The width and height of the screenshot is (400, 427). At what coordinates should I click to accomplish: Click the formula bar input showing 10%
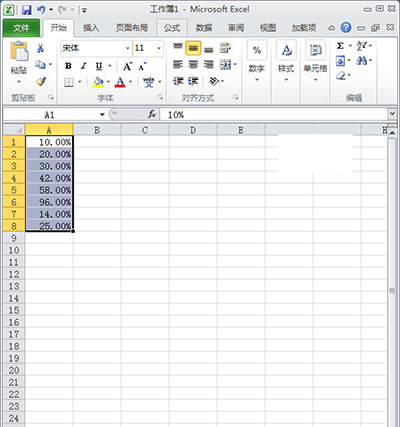tap(273, 115)
